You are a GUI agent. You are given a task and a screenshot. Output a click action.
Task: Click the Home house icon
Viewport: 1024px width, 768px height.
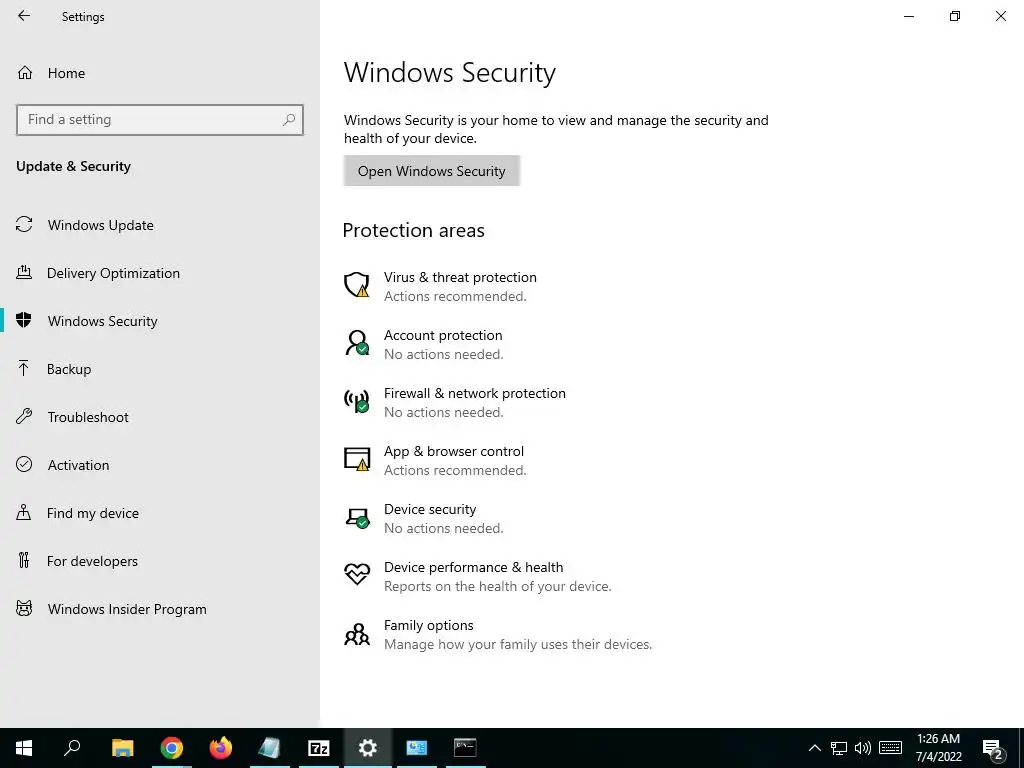pos(25,72)
